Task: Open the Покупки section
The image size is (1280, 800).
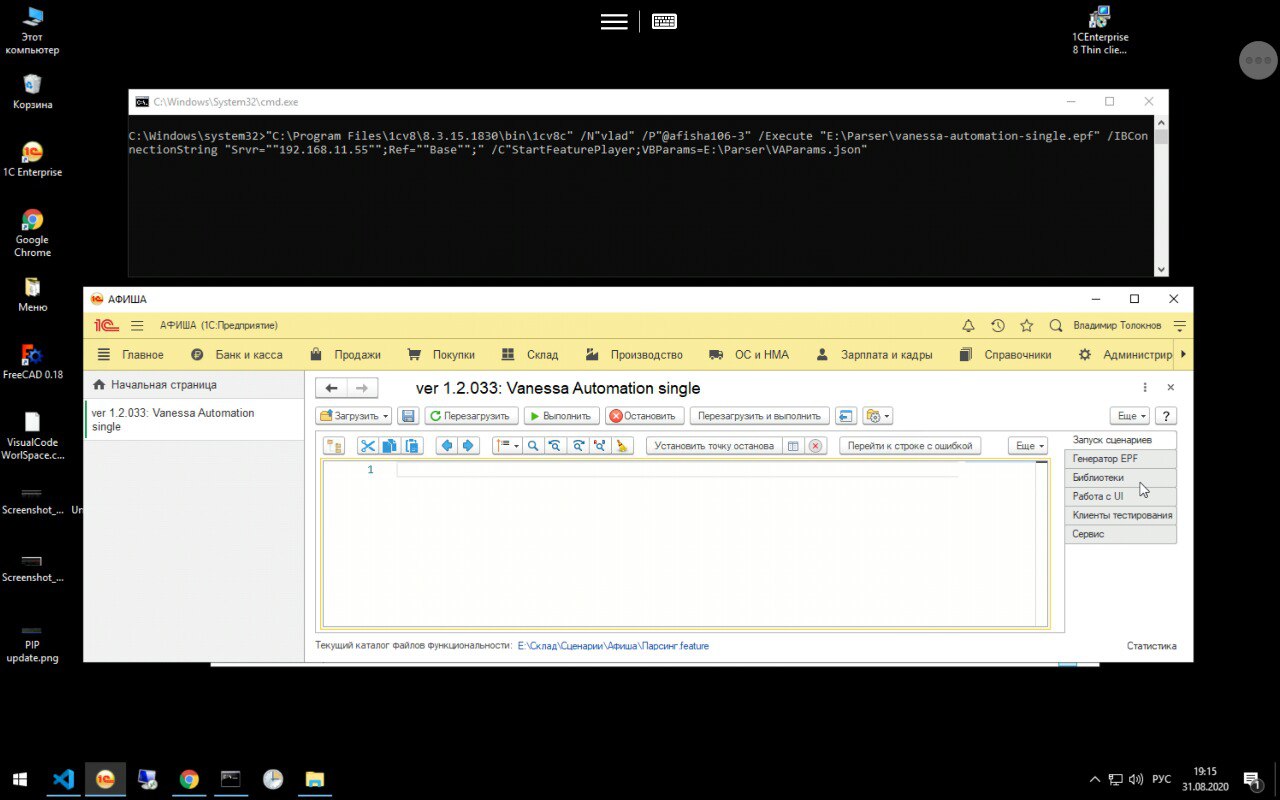Action: (x=441, y=355)
